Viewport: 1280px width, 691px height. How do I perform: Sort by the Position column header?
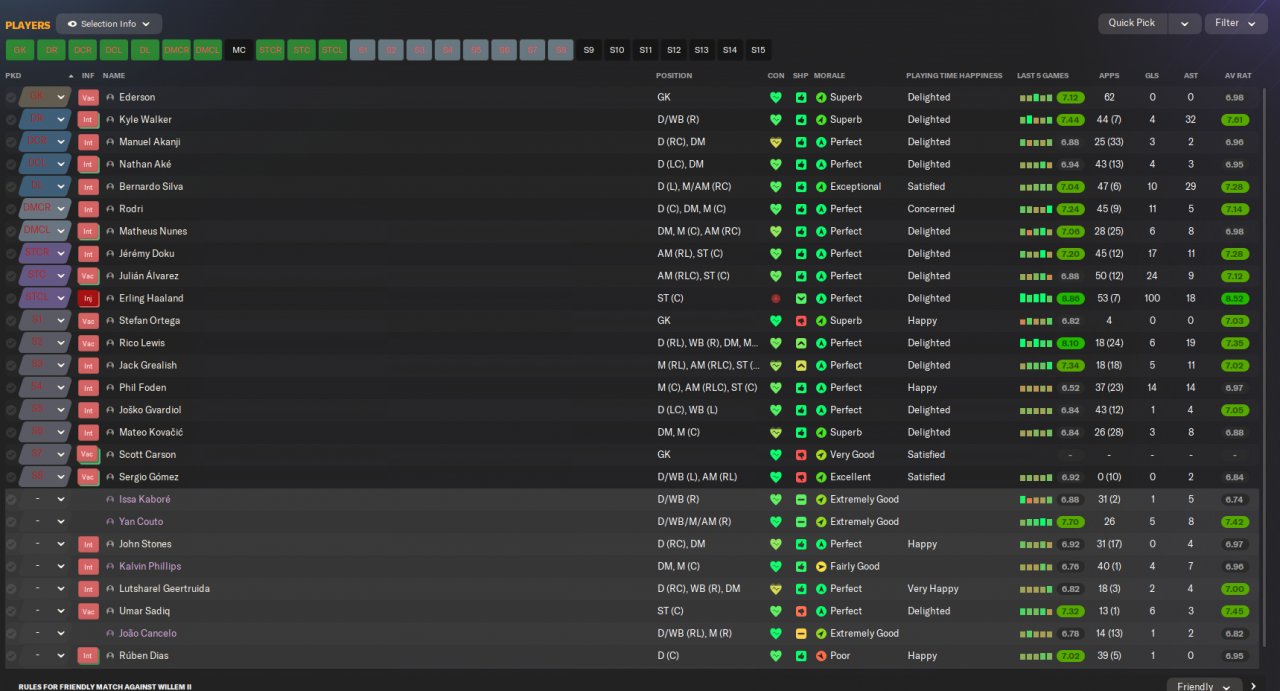(x=674, y=76)
